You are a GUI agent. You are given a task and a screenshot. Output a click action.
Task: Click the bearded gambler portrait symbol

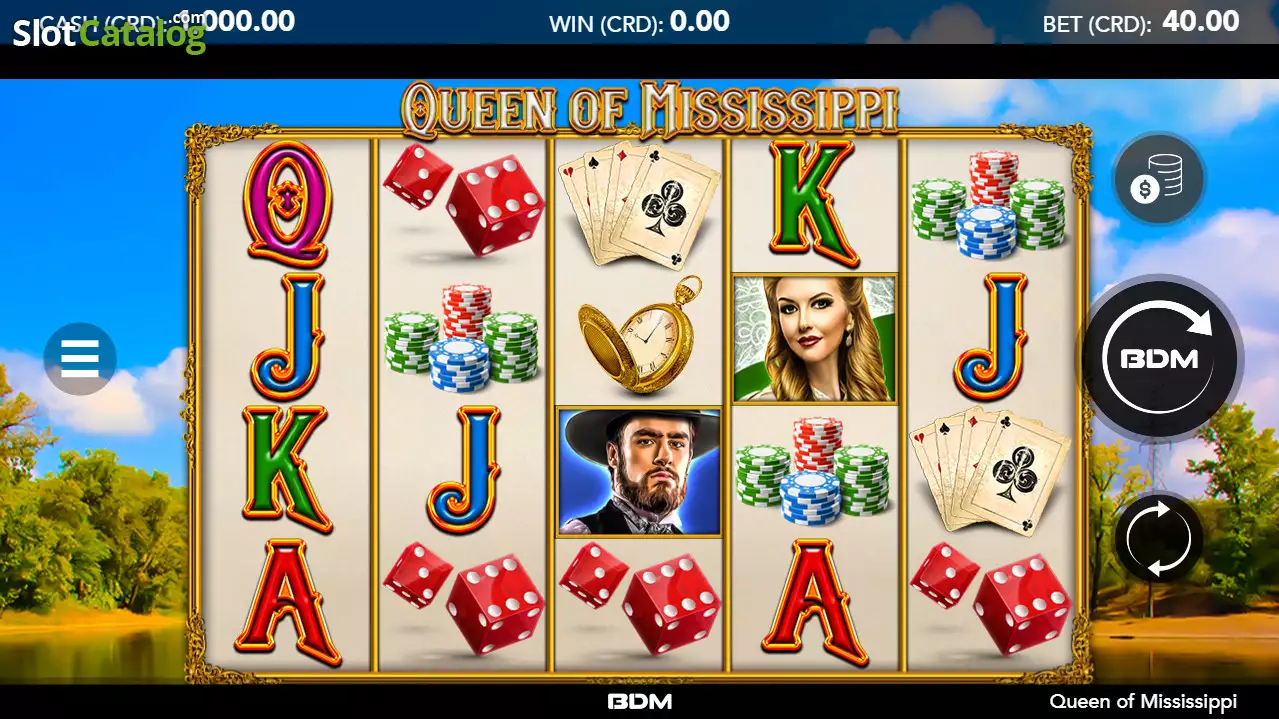[x=639, y=471]
